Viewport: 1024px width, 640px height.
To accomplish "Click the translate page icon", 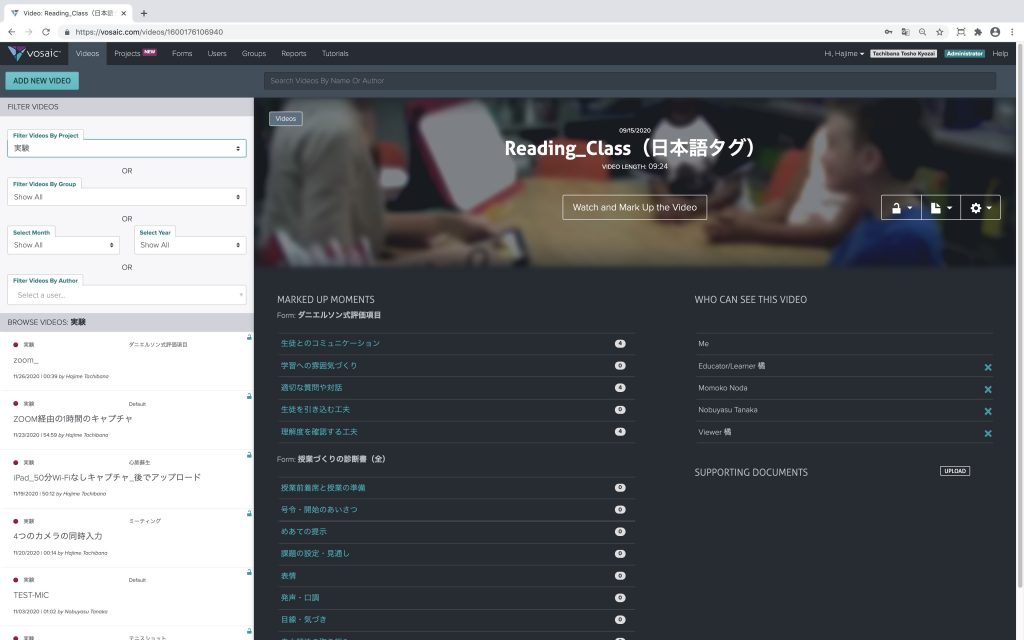I will coord(905,31).
